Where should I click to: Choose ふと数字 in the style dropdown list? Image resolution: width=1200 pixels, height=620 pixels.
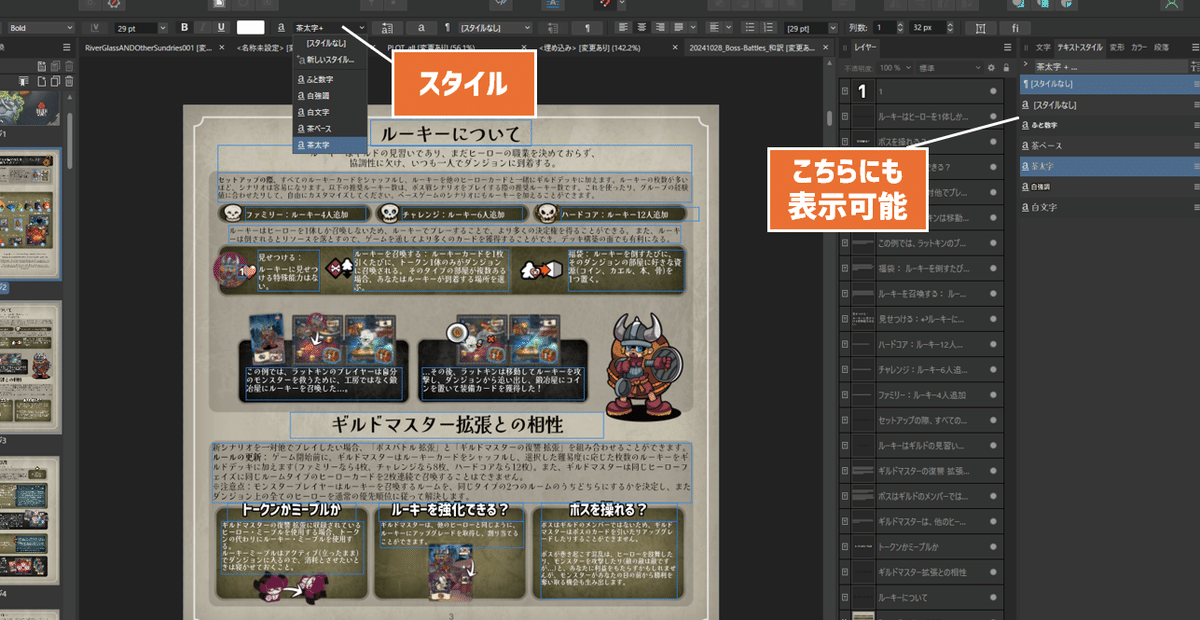330,79
